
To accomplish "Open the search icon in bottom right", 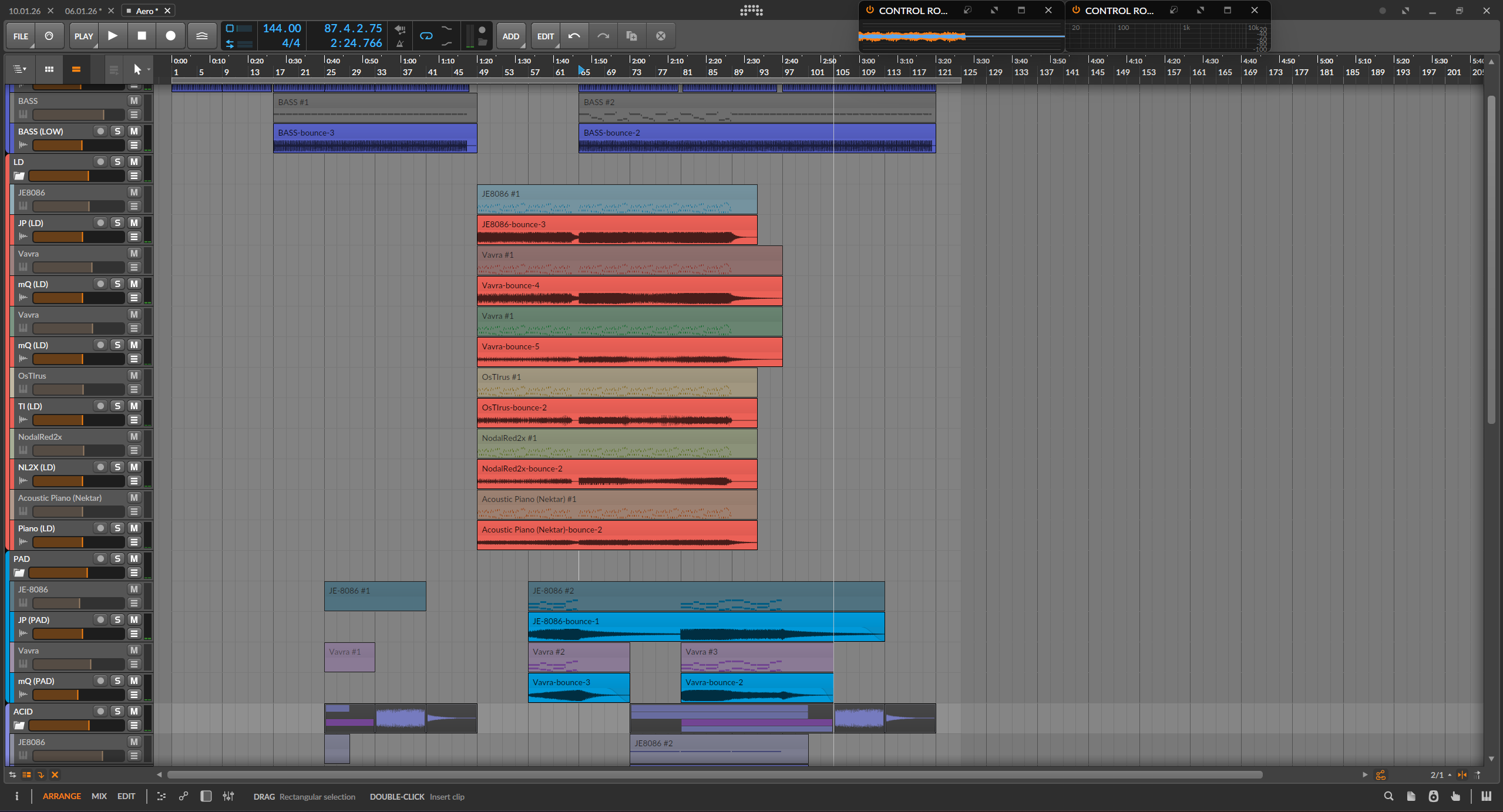I will pyautogui.click(x=1388, y=796).
